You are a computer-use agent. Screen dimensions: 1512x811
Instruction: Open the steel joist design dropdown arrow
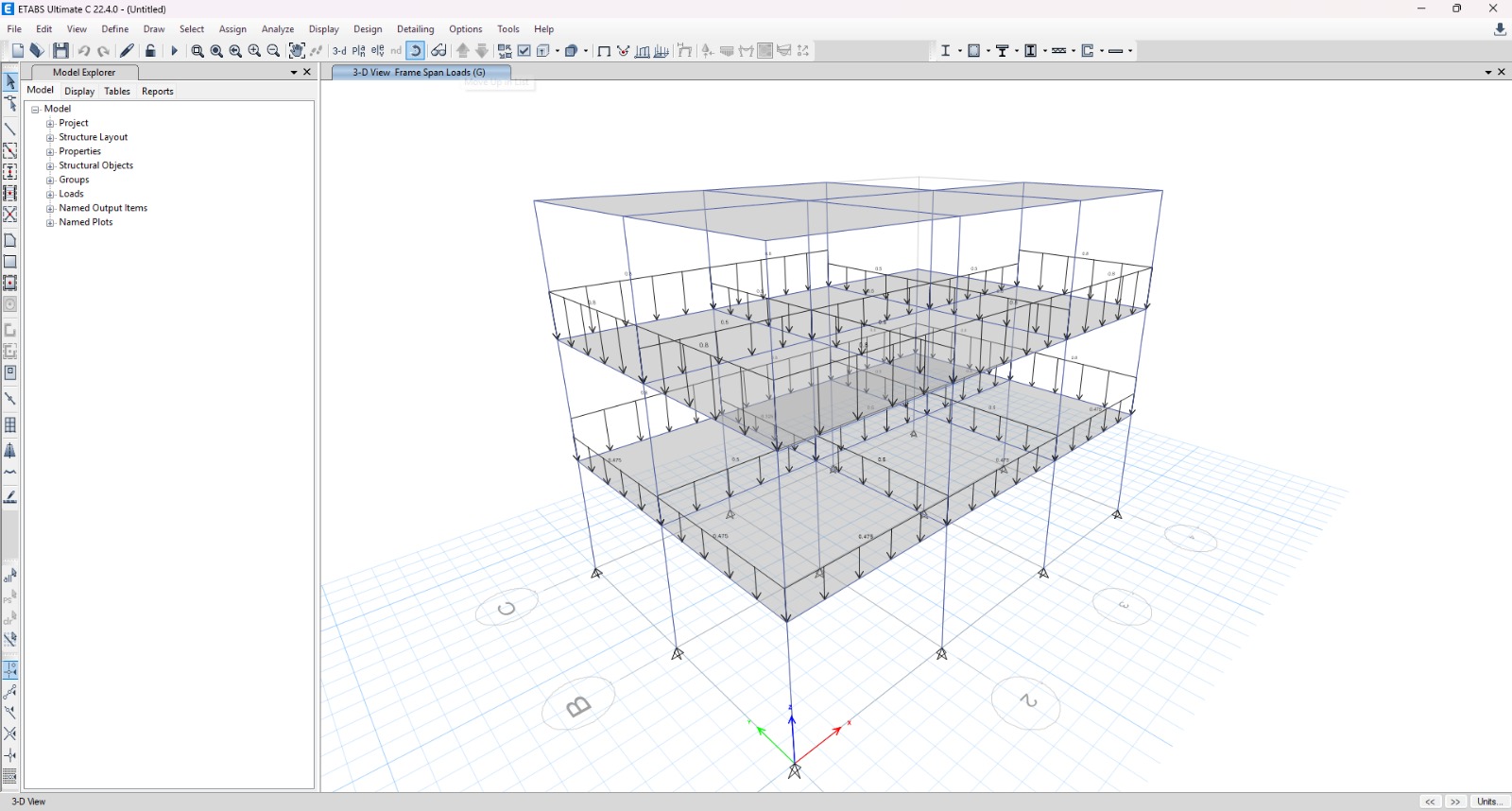click(1074, 51)
